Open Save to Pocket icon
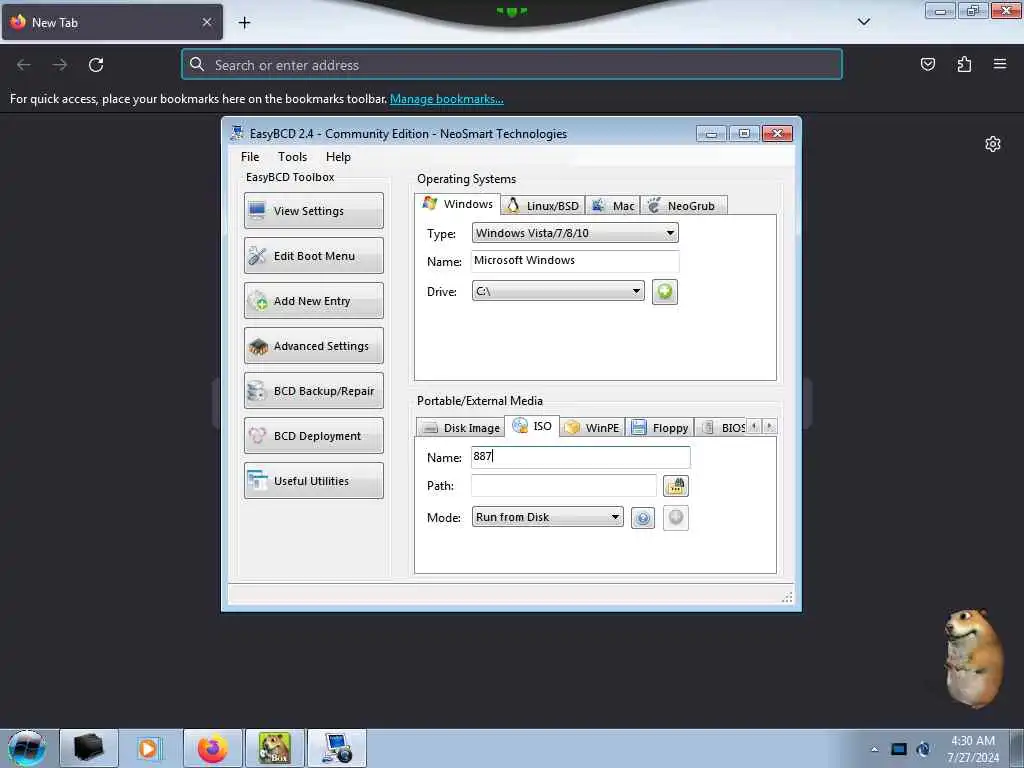 point(927,64)
